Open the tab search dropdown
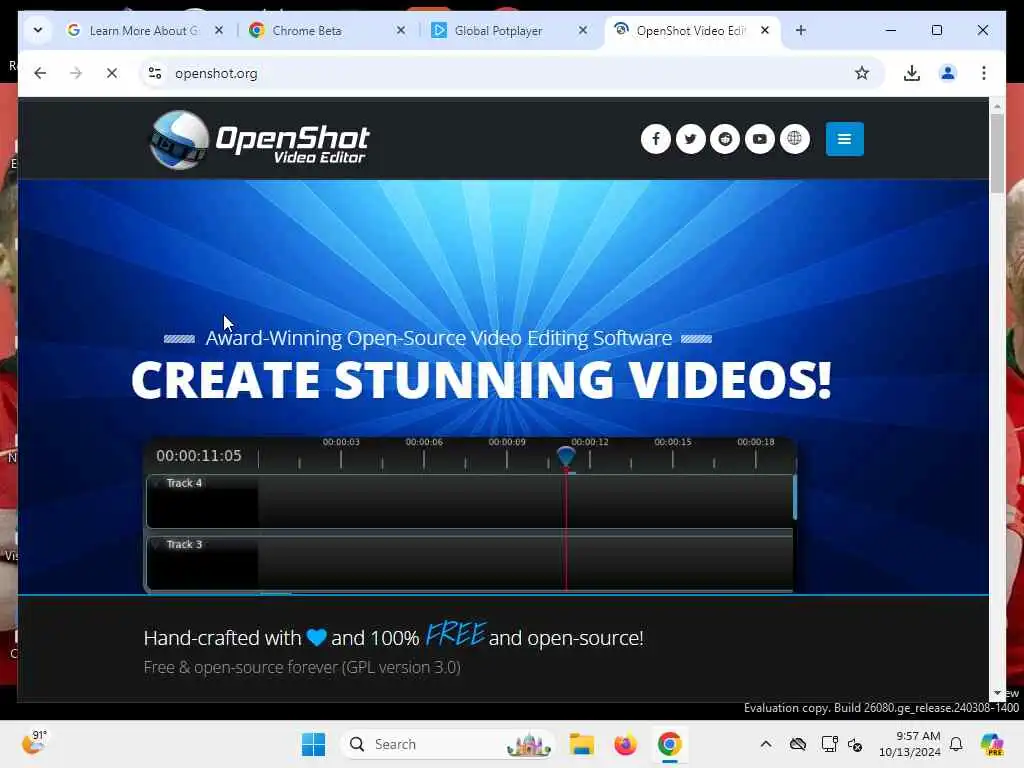 38,30
